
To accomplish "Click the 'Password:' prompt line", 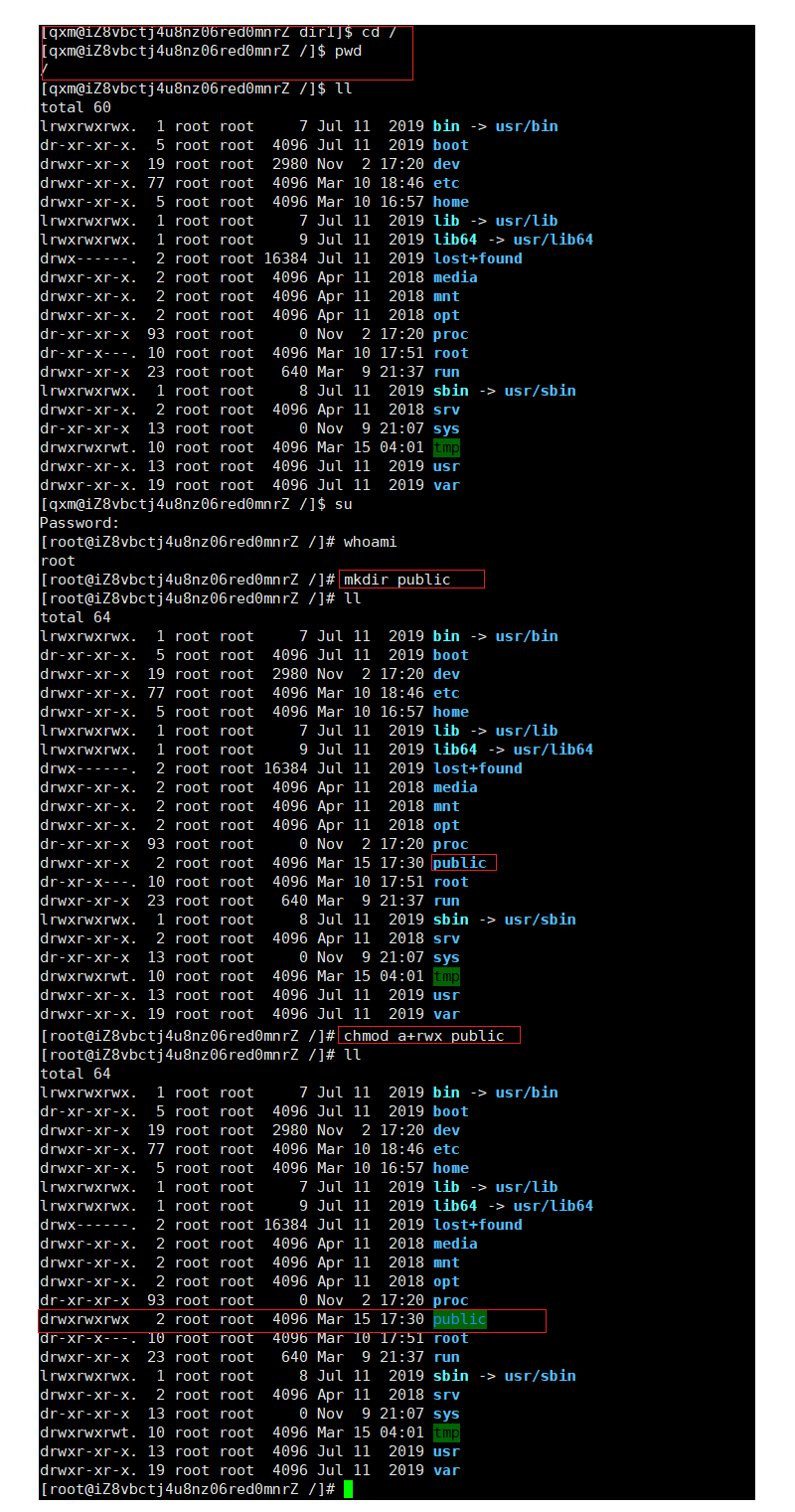I will (79, 523).
